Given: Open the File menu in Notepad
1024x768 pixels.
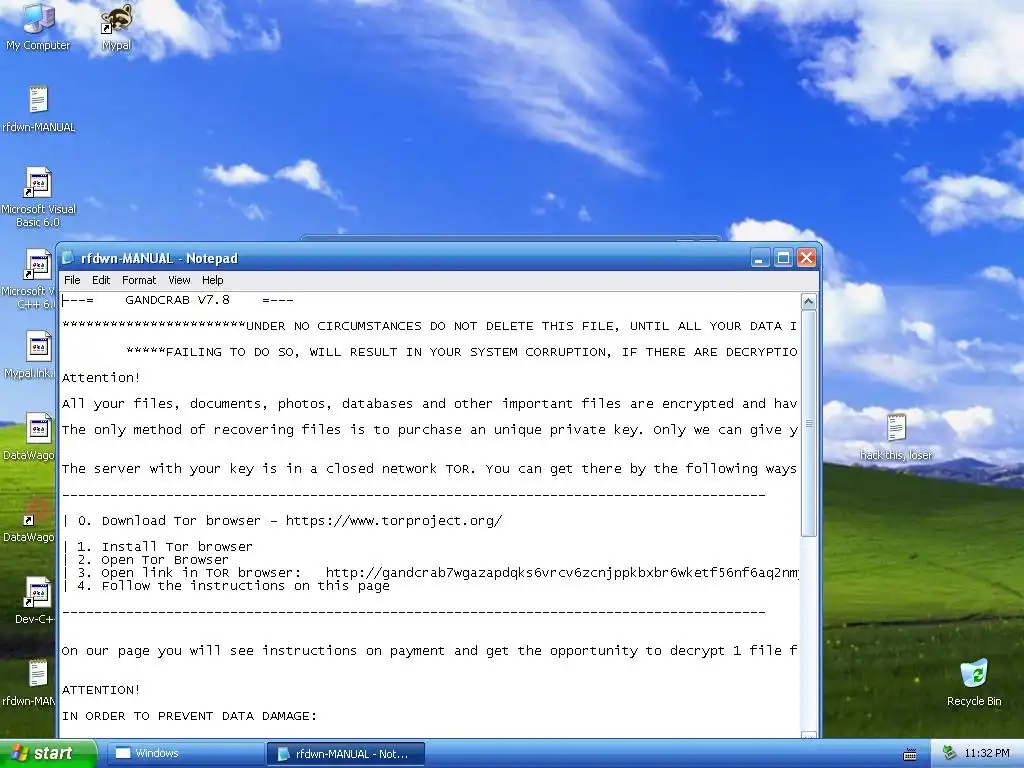Looking at the screenshot, I should tap(72, 280).
